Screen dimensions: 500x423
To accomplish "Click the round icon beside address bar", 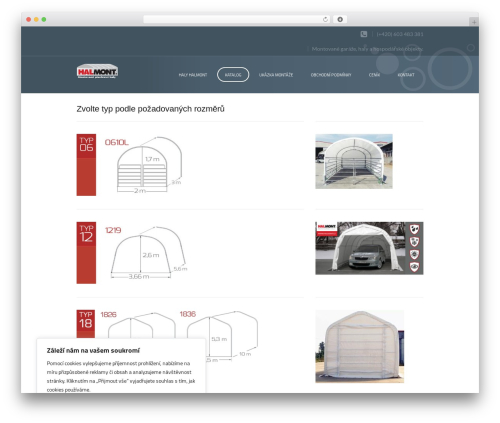I will (x=340, y=19).
